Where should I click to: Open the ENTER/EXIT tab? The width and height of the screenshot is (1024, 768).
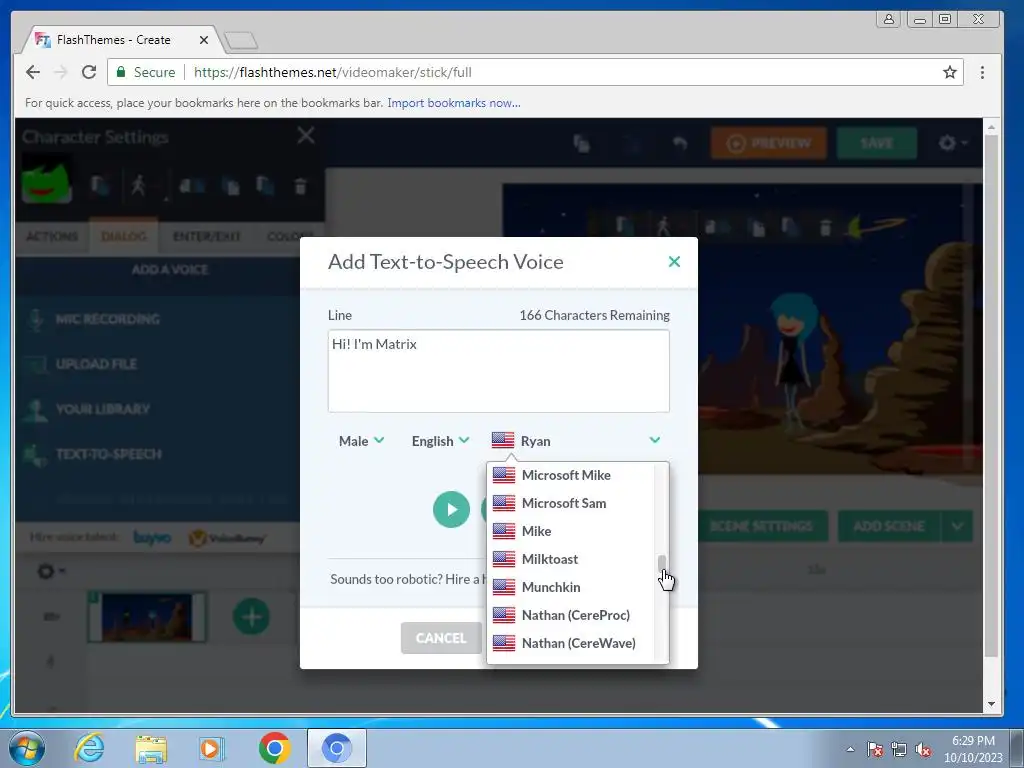[x=206, y=236]
